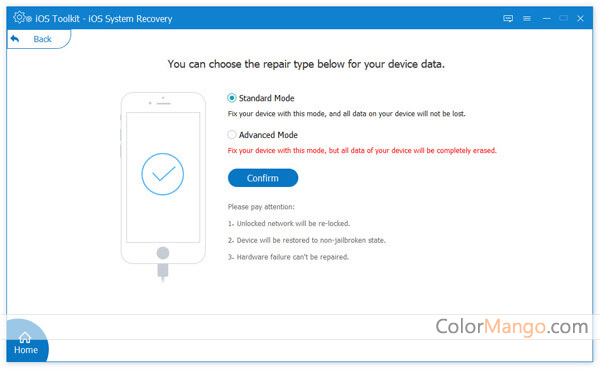Click the checkmark circle on phone illustration
This screenshot has height=369, width=600.
pyautogui.click(x=163, y=174)
